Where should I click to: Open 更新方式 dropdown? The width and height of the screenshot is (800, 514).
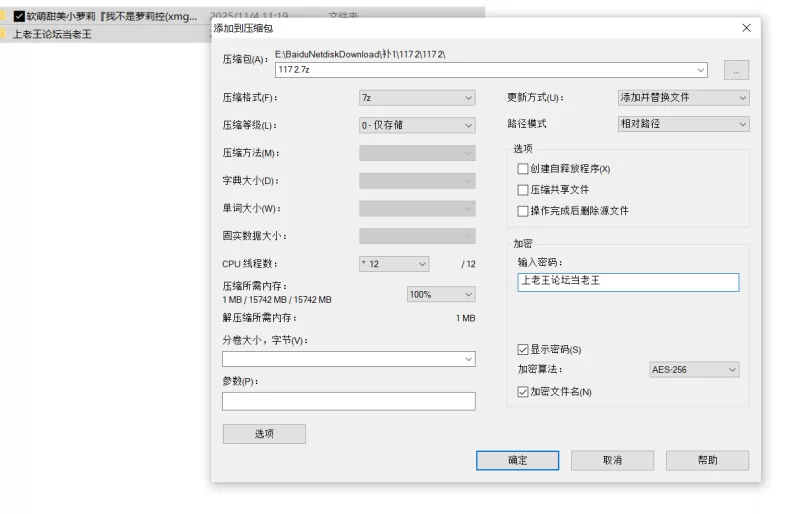pos(683,98)
